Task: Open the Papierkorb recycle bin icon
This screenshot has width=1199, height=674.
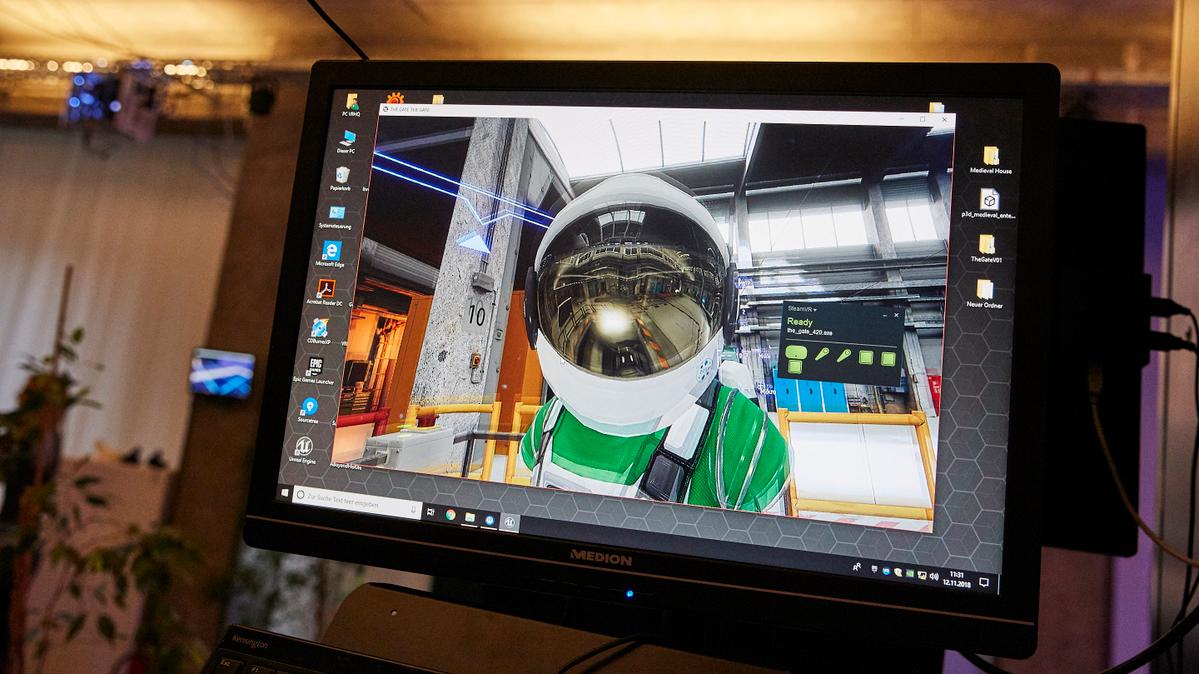Action: [x=341, y=179]
